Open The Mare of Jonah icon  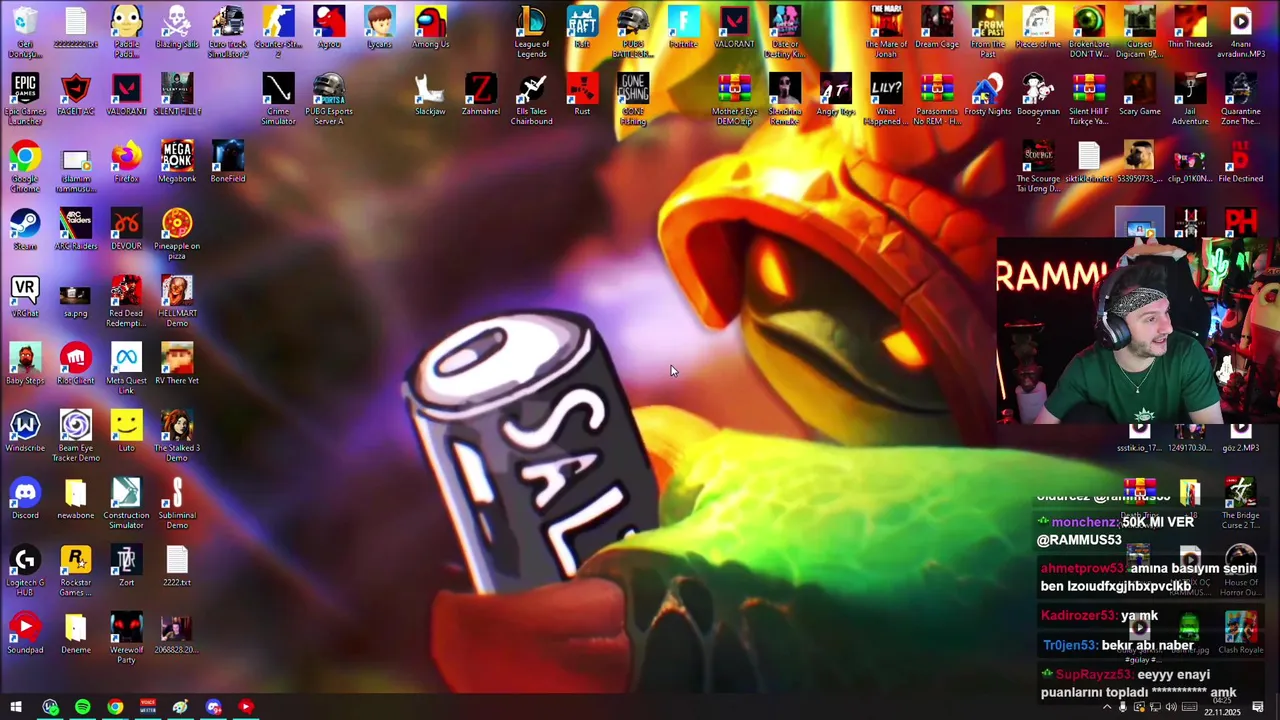tap(886, 31)
